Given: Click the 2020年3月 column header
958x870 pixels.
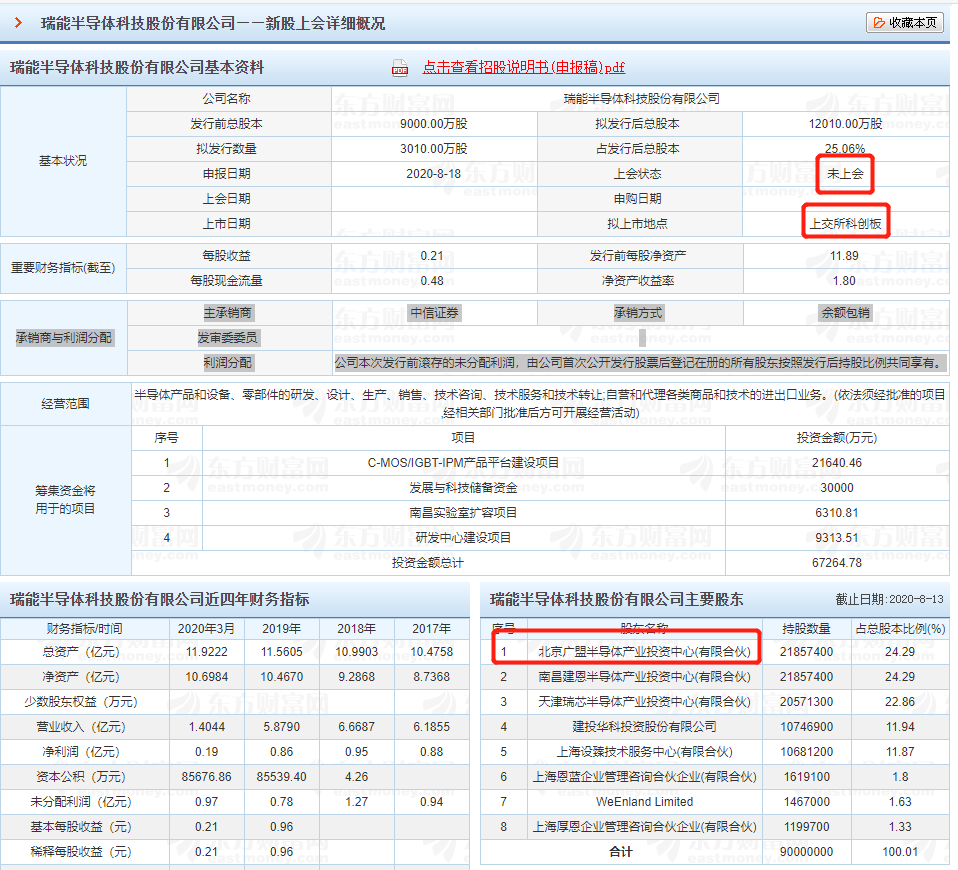Looking at the screenshot, I should click(207, 629).
